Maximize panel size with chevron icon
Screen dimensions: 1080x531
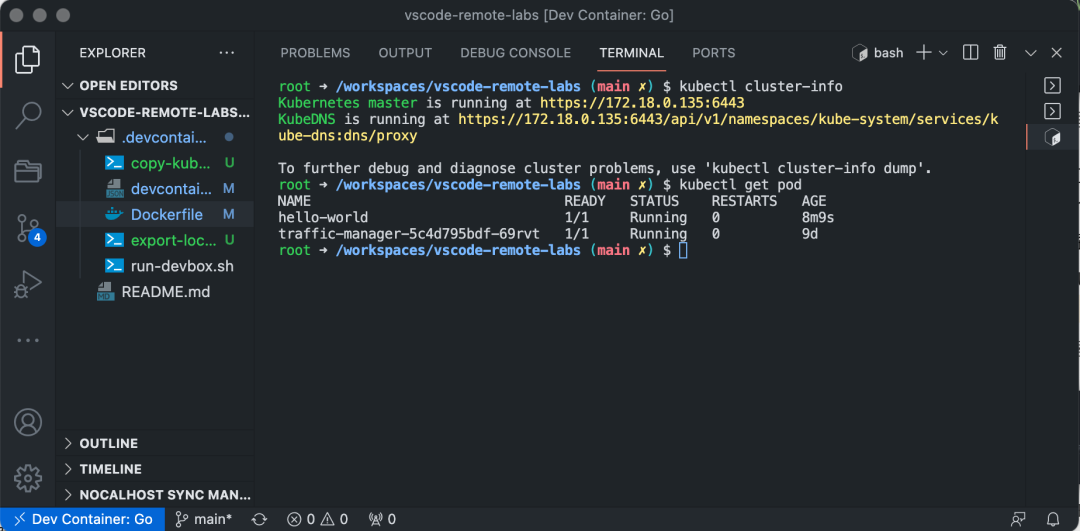(x=1031, y=53)
